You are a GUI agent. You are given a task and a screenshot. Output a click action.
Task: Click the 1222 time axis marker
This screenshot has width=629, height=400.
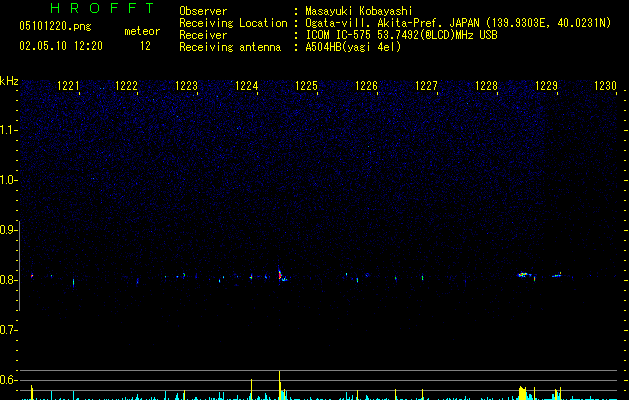(x=126, y=86)
